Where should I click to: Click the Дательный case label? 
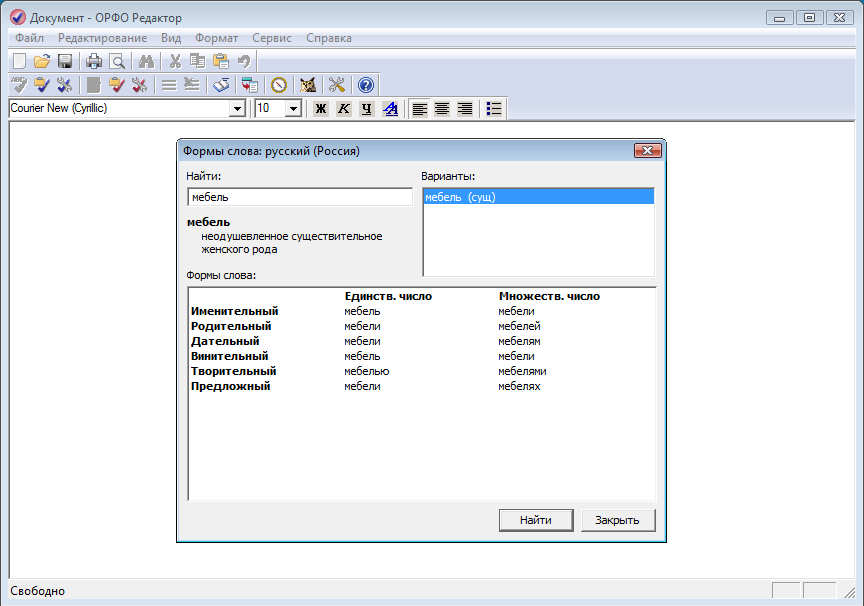click(x=225, y=341)
